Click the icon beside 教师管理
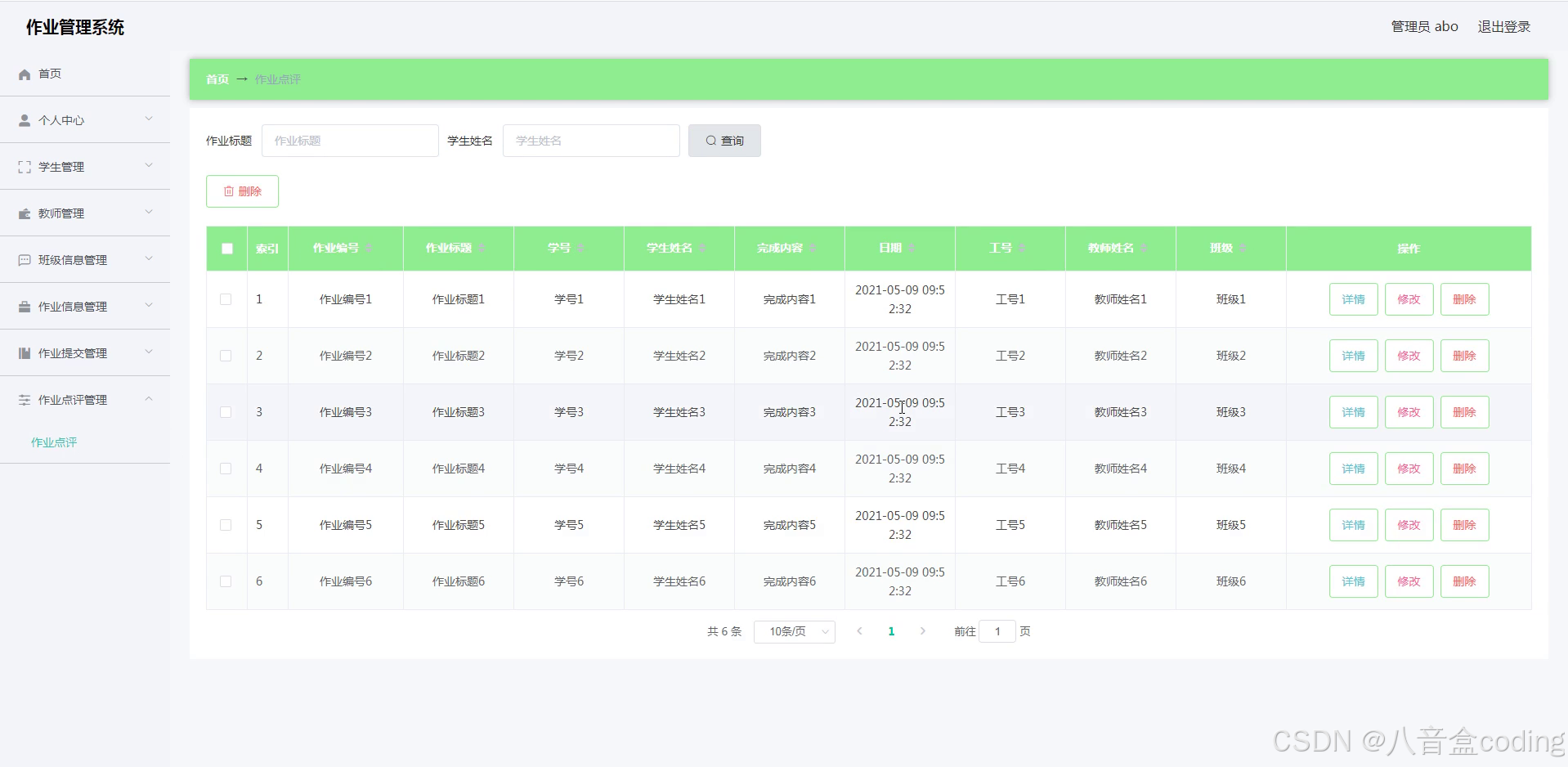Screen dimensions: 1568x767 pos(25,213)
